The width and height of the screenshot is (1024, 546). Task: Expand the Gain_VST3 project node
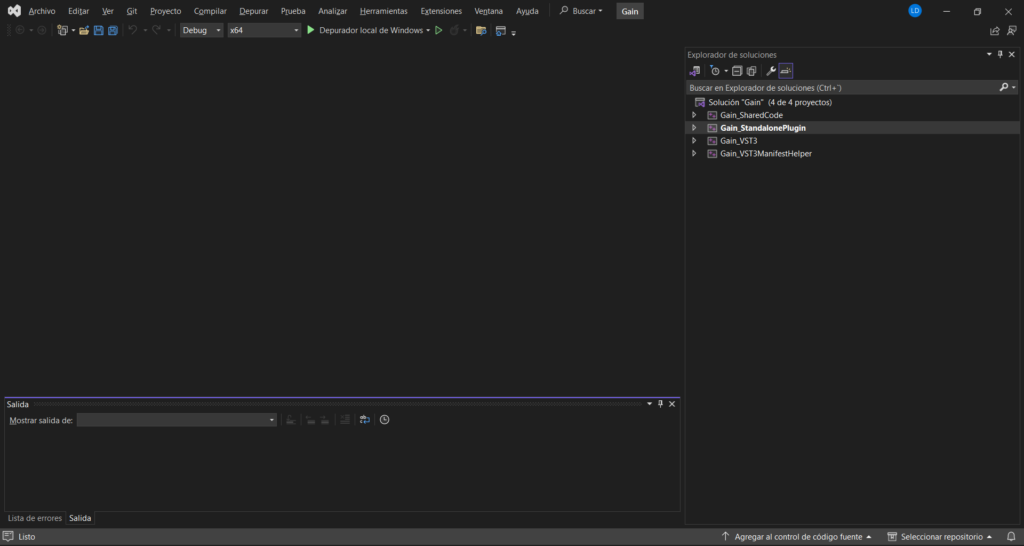click(x=694, y=140)
